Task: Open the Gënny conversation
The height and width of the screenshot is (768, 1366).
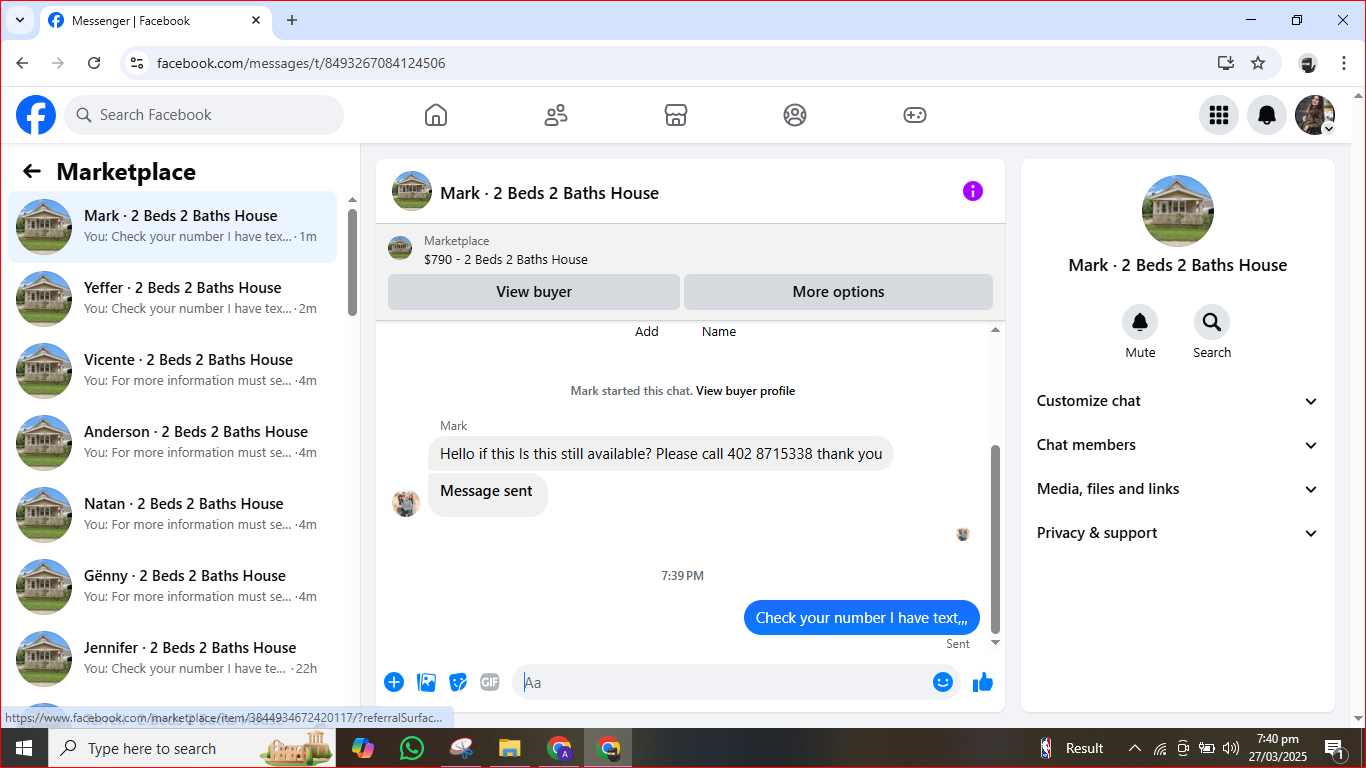Action: pos(173,587)
